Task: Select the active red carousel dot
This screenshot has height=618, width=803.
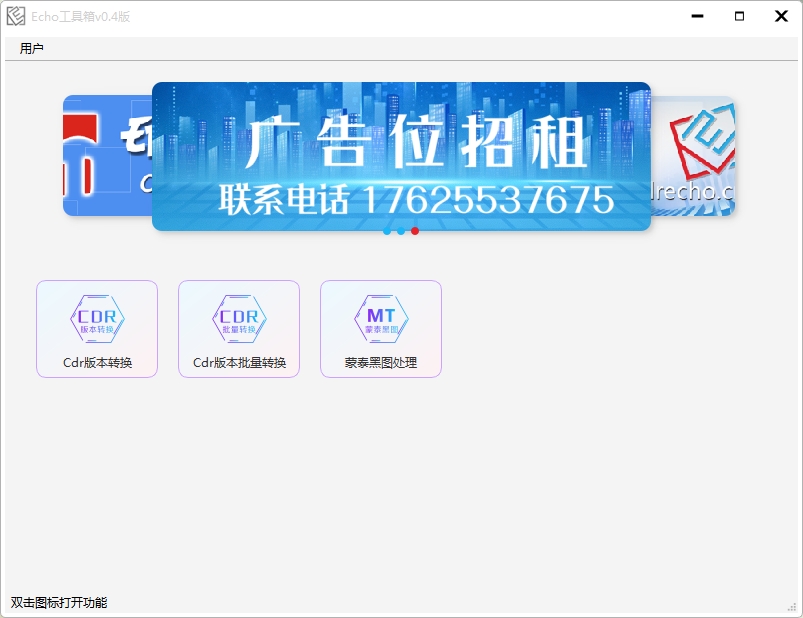Action: 414,231
